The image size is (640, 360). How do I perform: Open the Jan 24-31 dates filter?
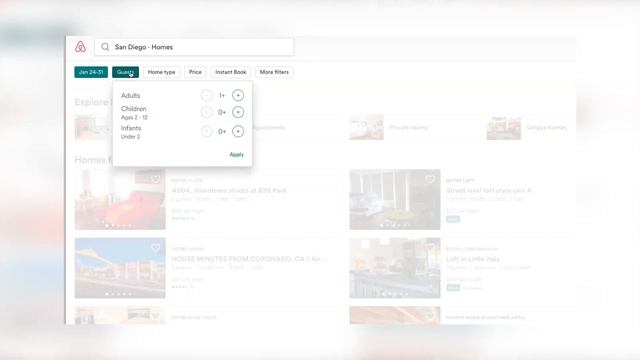pyautogui.click(x=91, y=72)
